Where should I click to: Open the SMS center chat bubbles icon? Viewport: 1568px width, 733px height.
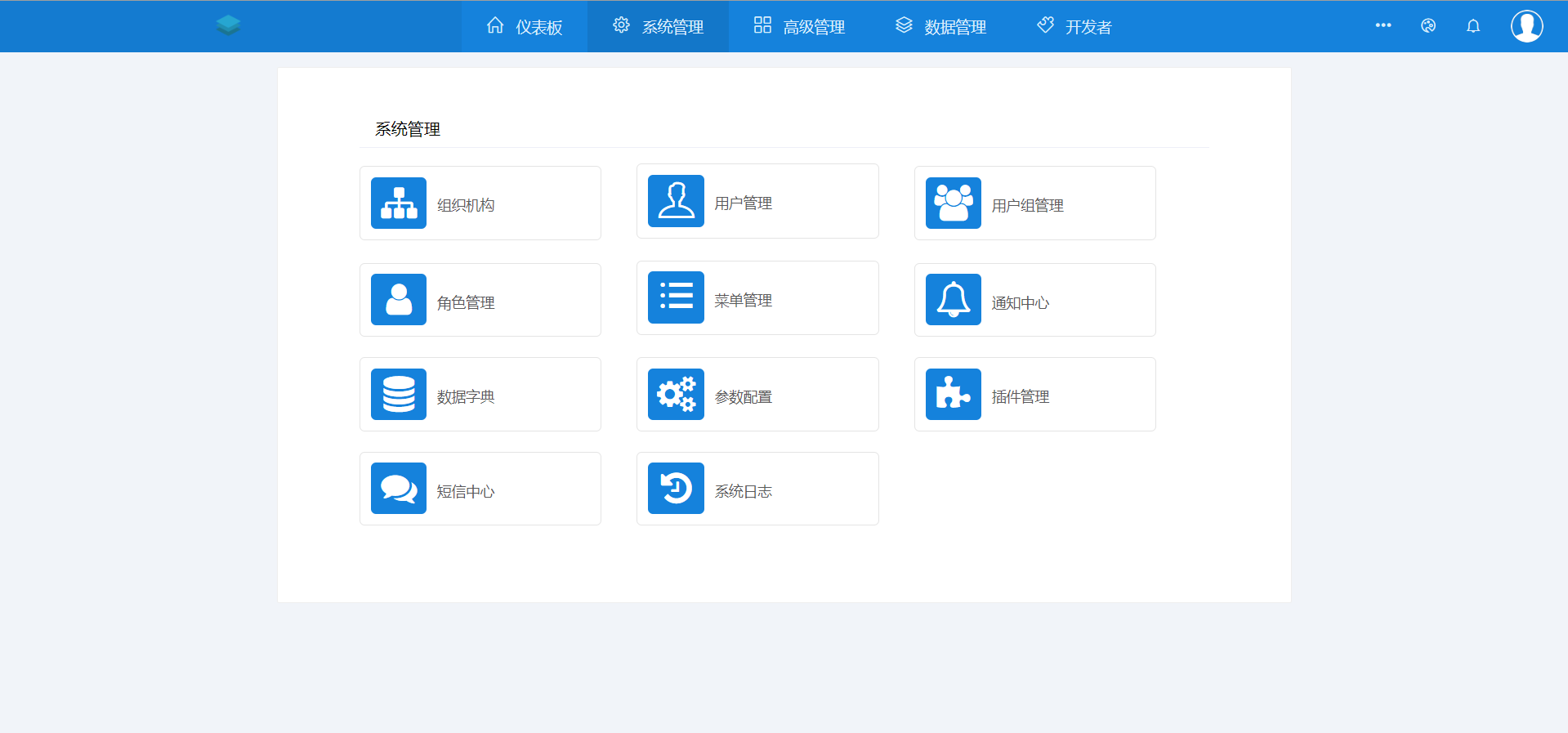tap(398, 489)
